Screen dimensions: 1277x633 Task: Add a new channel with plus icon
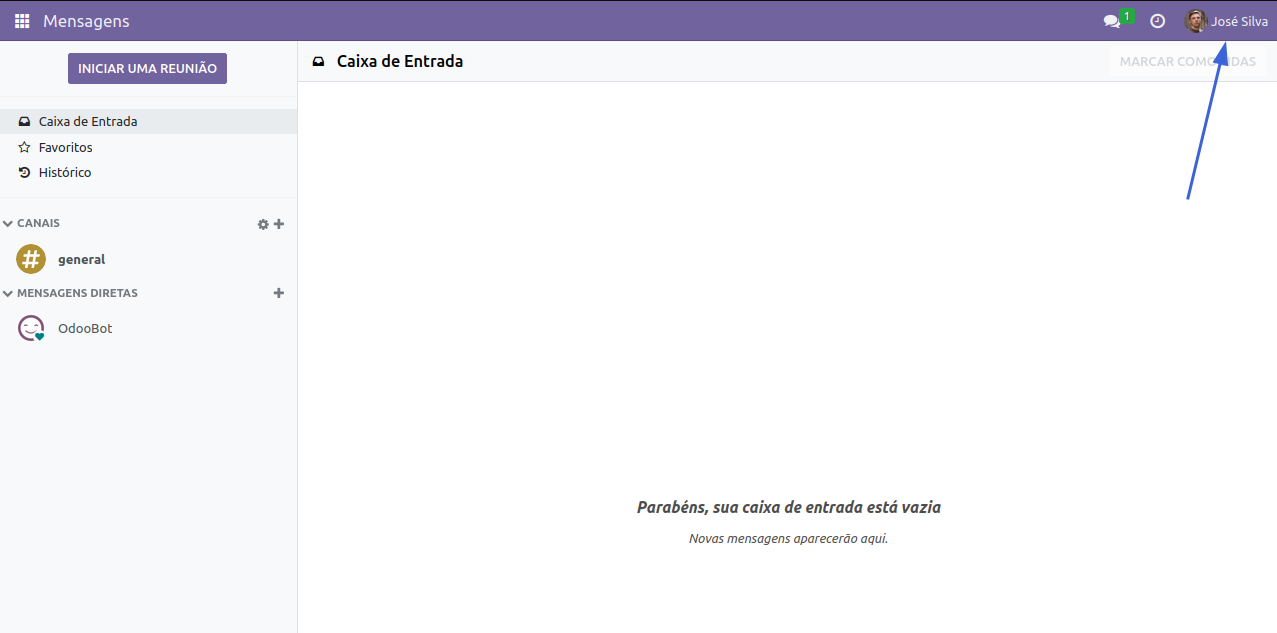(279, 224)
